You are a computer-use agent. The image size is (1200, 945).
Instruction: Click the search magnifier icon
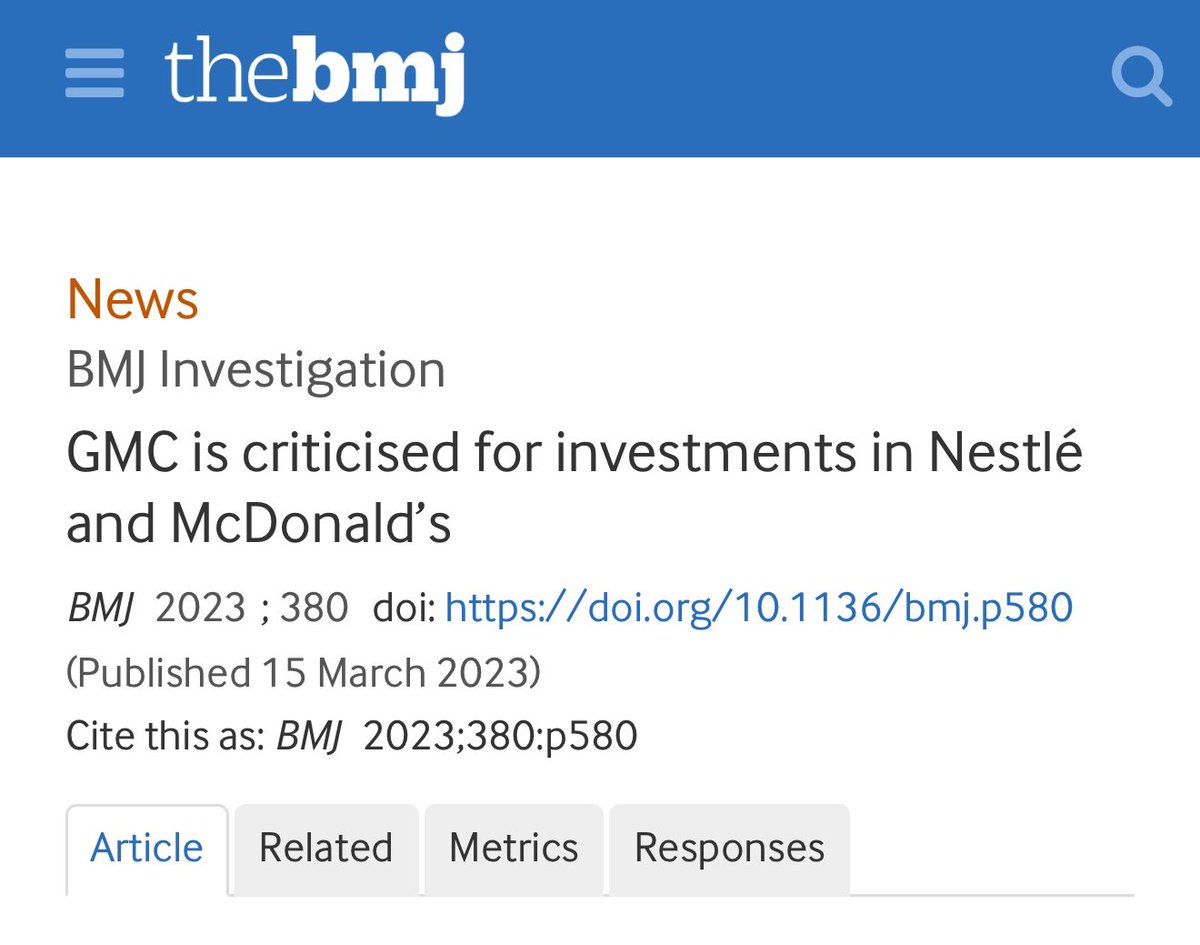pyautogui.click(x=1141, y=77)
